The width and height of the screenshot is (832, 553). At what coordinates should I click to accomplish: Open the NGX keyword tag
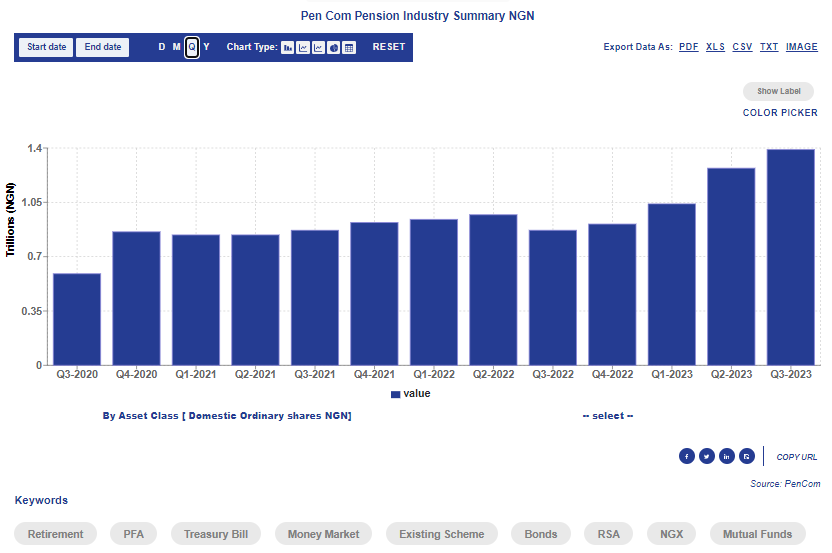[x=671, y=534]
